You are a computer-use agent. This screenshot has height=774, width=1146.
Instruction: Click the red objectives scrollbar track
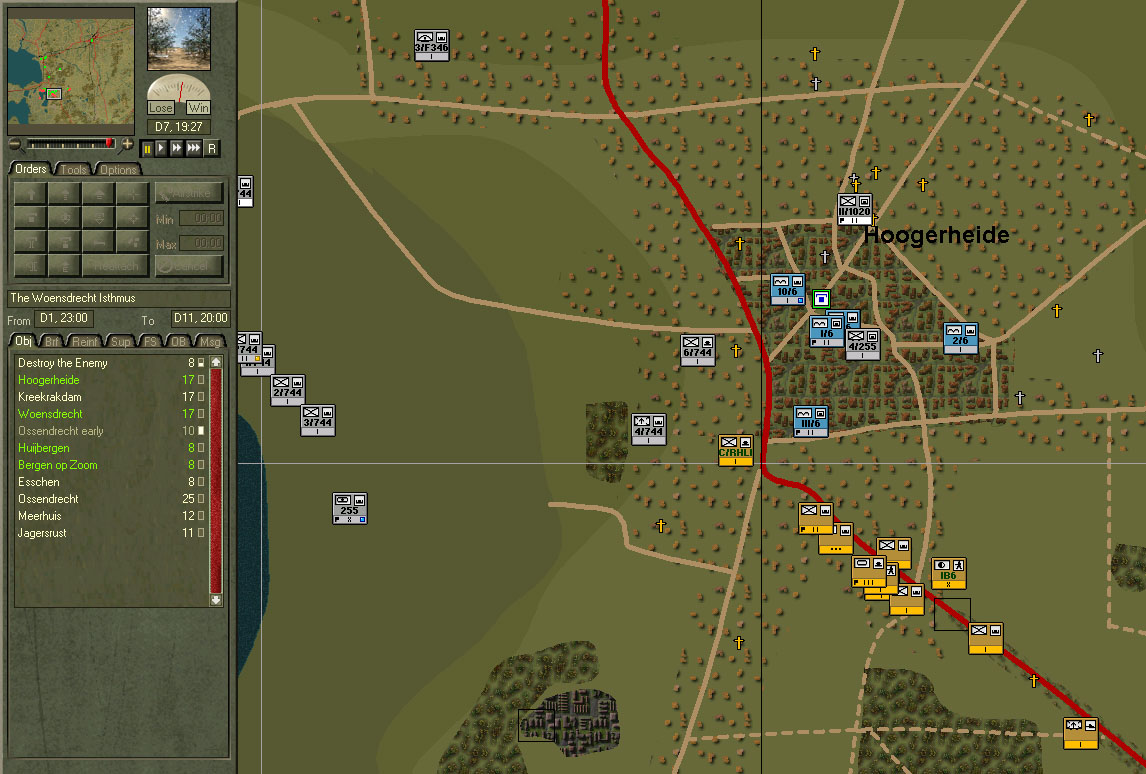(216, 481)
